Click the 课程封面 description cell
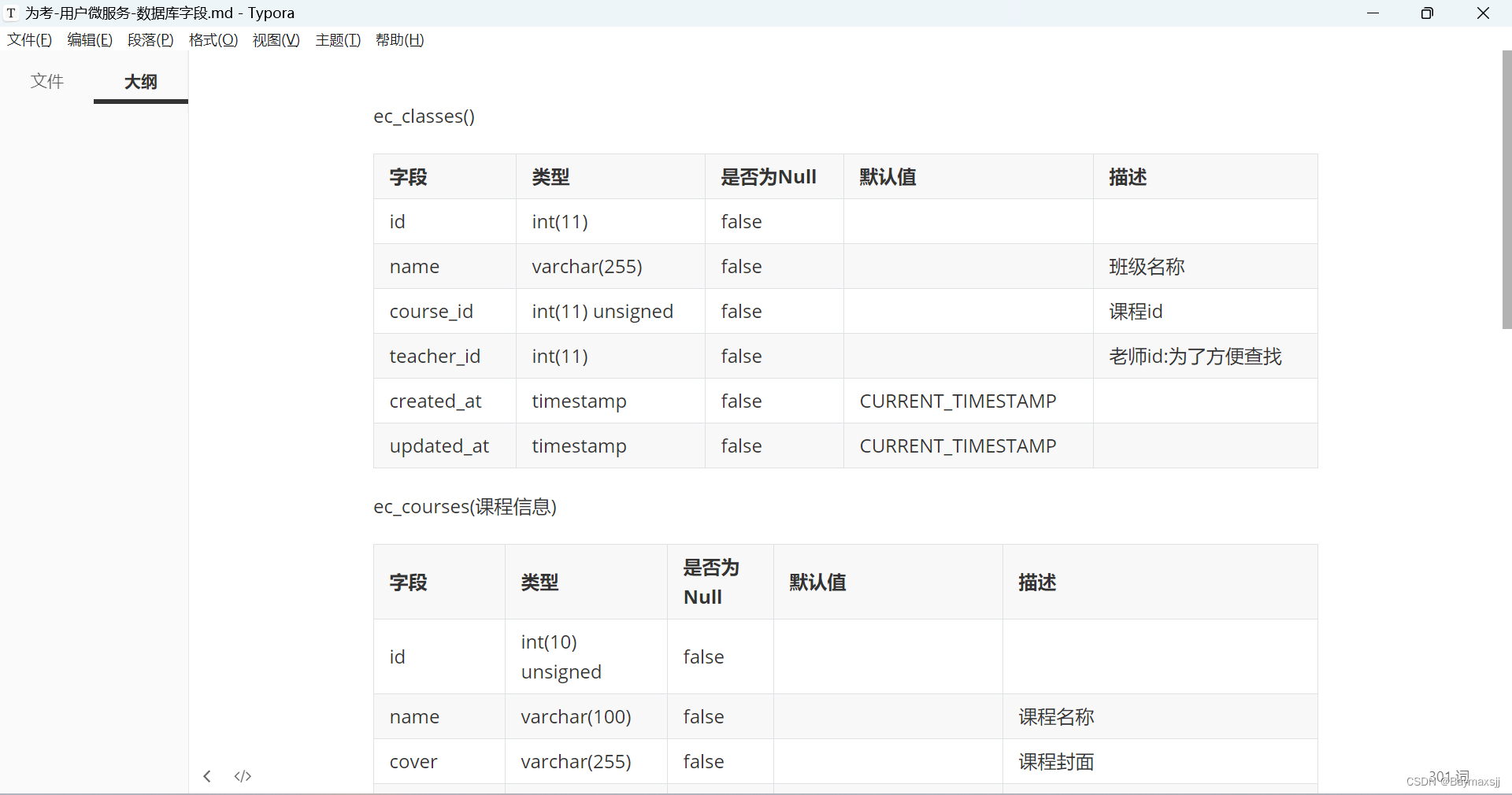1512x795 pixels. click(1160, 762)
